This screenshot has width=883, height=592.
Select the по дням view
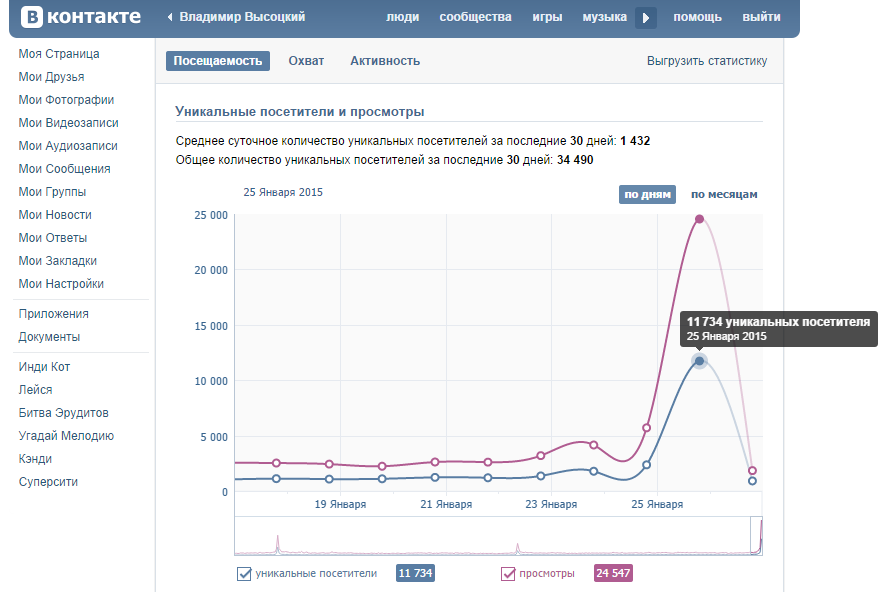pos(647,194)
